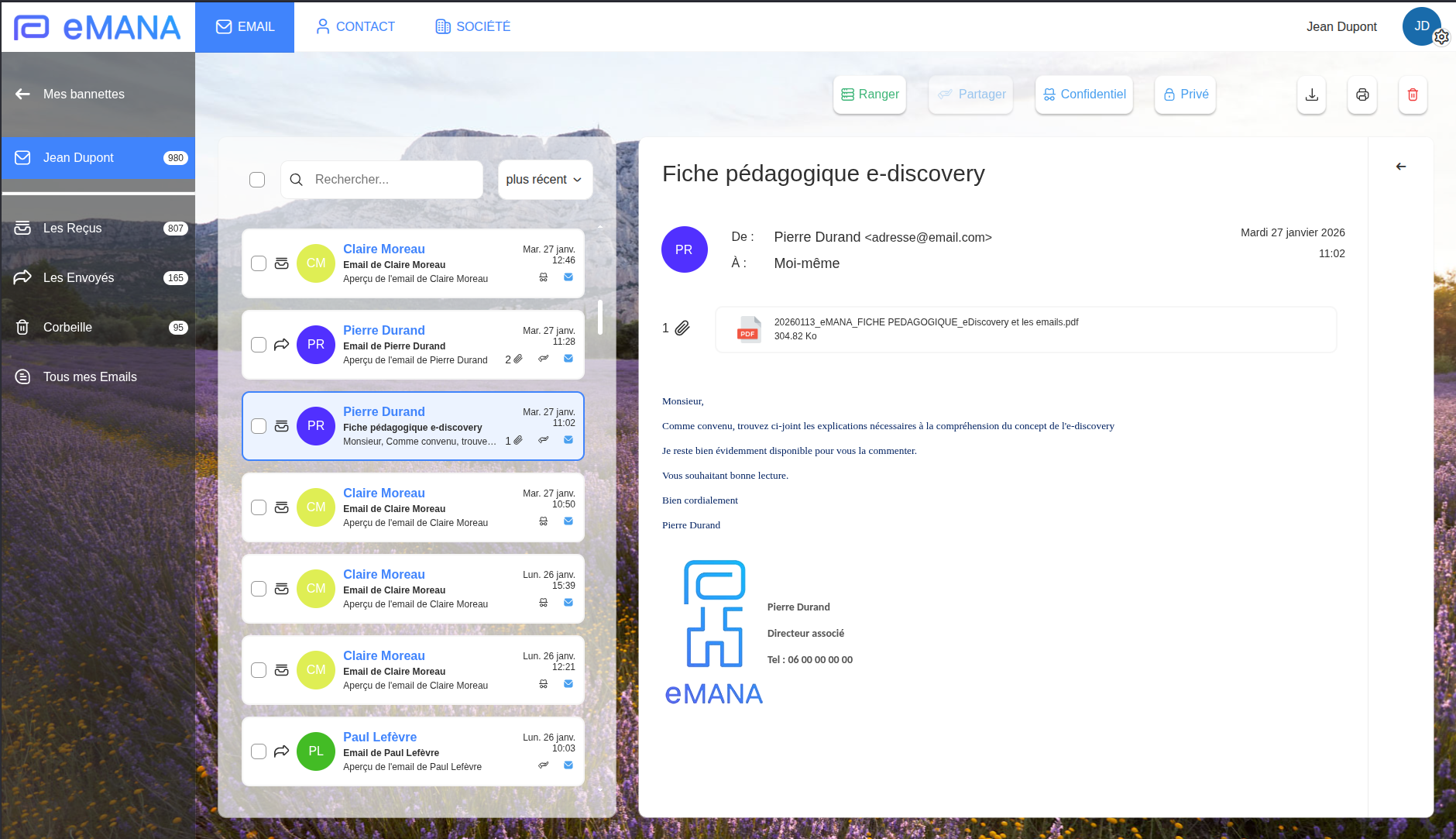The height and width of the screenshot is (839, 1456).
Task: Delete the email using the trash icon
Action: [x=1413, y=95]
